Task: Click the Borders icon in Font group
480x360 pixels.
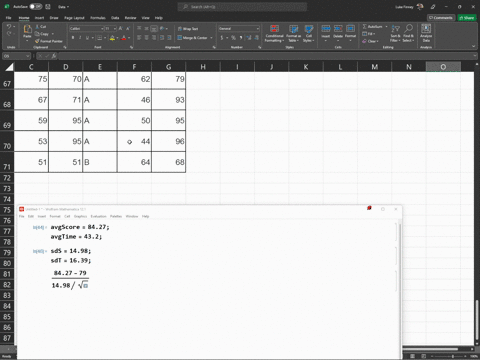Action: [x=99, y=38]
